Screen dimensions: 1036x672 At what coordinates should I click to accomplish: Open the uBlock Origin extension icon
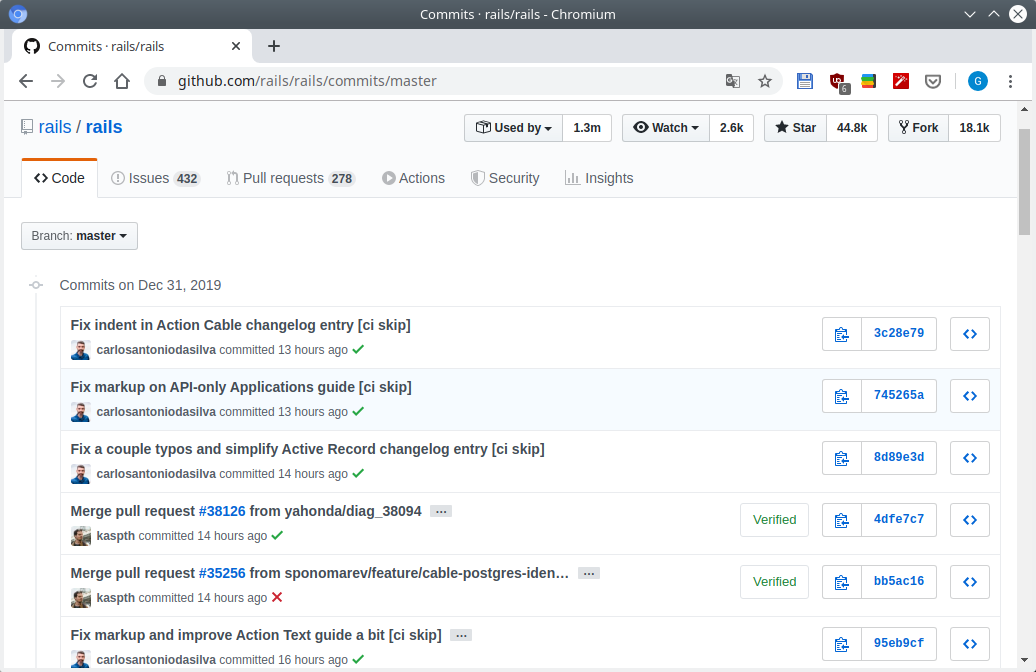(x=838, y=82)
